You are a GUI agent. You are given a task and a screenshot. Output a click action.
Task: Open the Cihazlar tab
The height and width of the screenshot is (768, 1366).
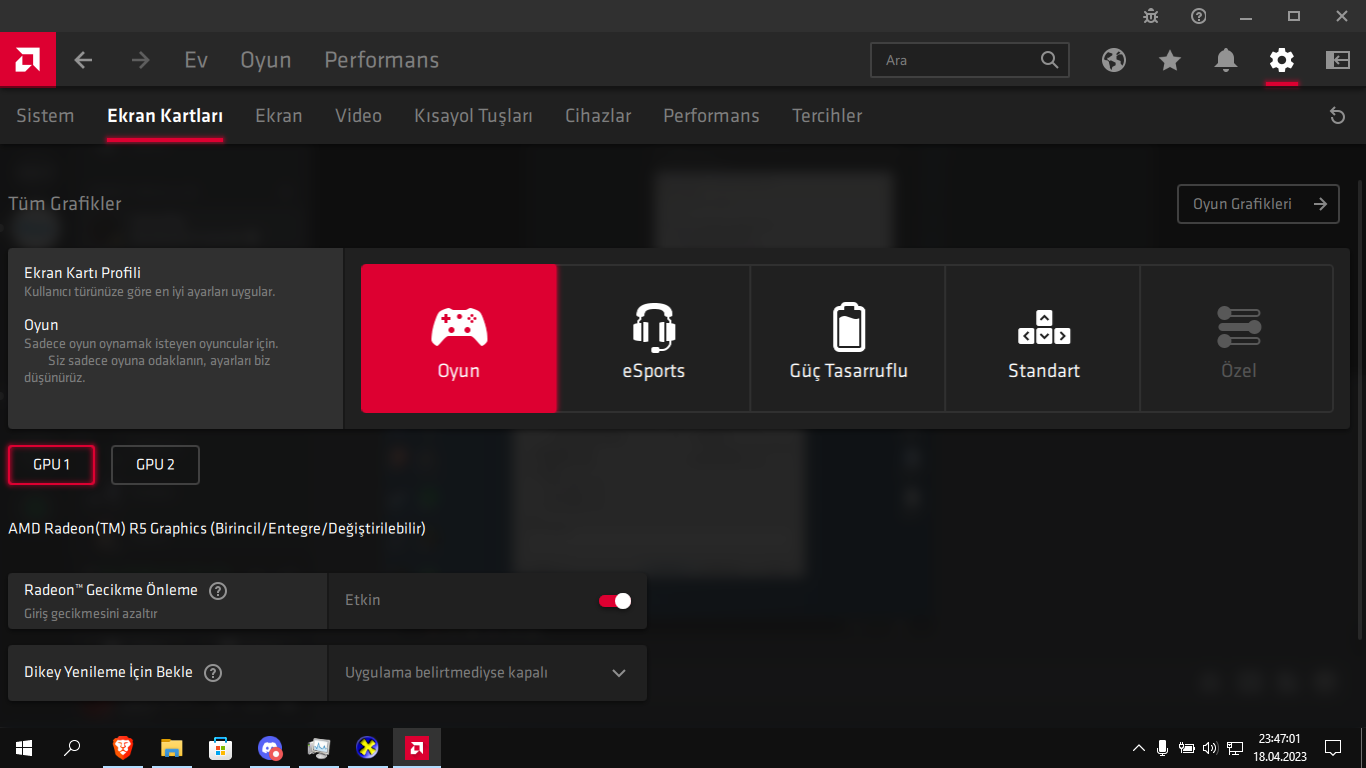tap(598, 116)
